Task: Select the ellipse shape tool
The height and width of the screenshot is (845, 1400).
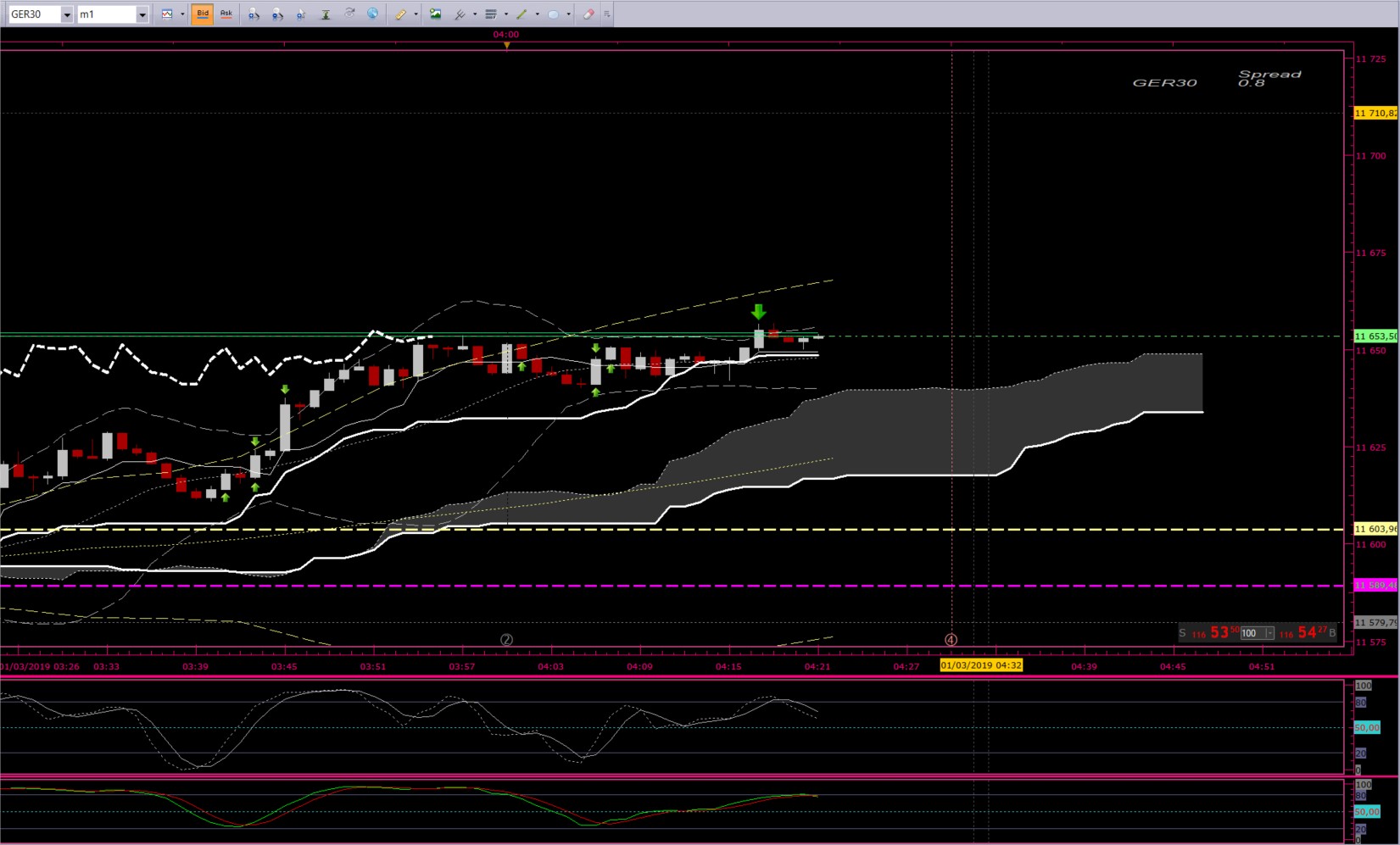Action: click(554, 14)
